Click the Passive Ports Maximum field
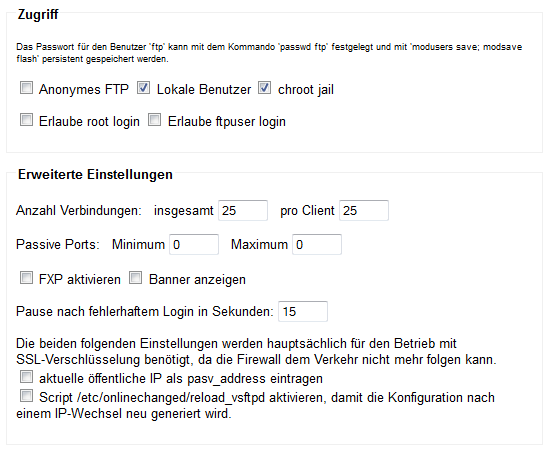This screenshot has width=550, height=456. tap(317, 244)
